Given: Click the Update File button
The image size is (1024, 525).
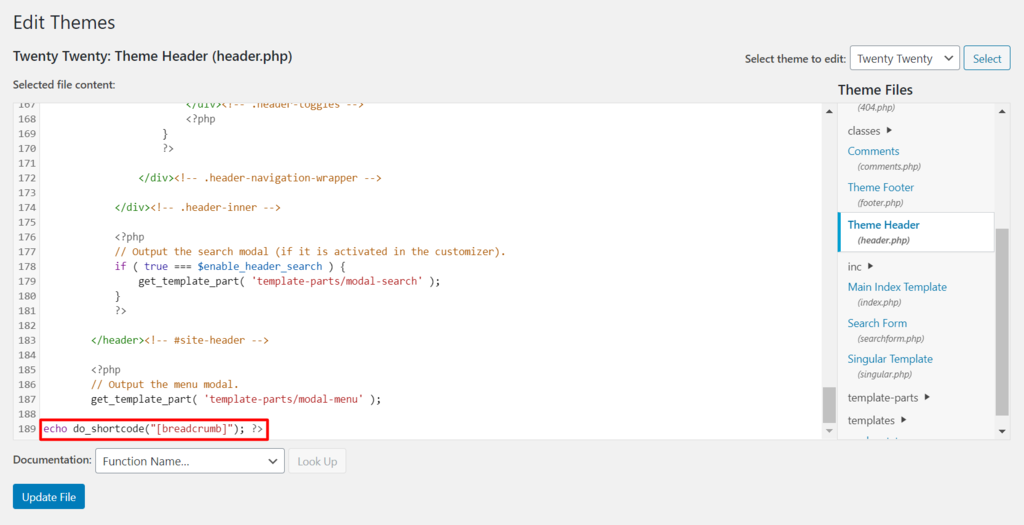Looking at the screenshot, I should click(49, 497).
